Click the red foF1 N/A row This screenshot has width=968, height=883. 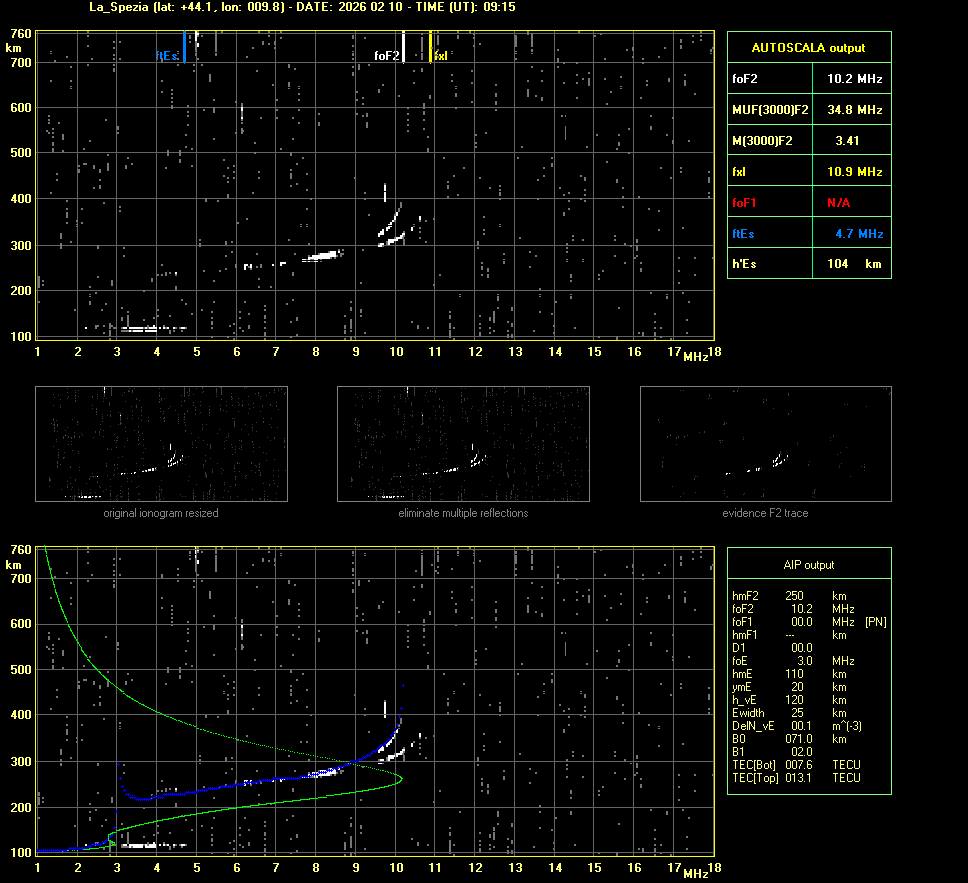[808, 202]
